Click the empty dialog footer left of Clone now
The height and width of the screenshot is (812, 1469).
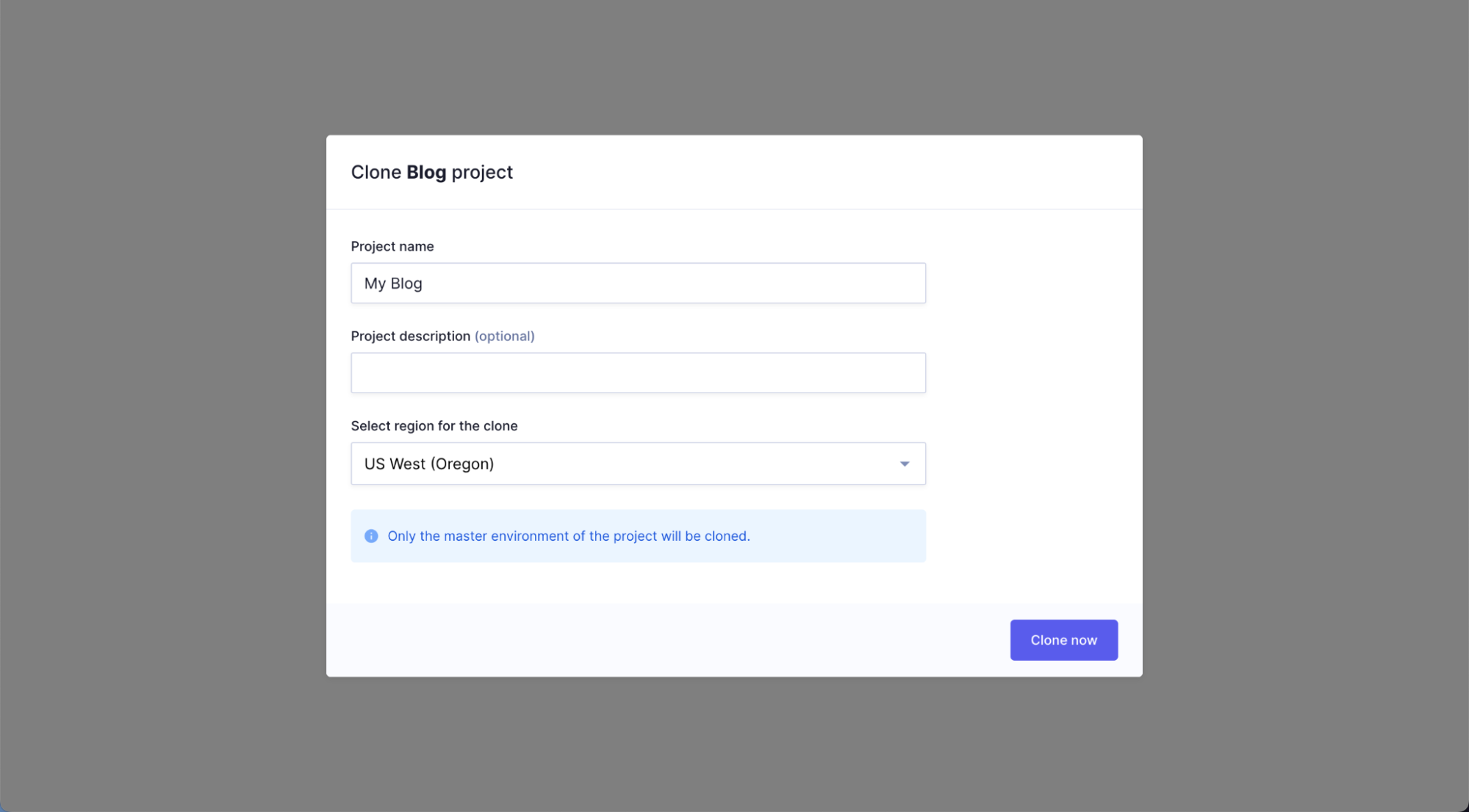tap(661, 640)
